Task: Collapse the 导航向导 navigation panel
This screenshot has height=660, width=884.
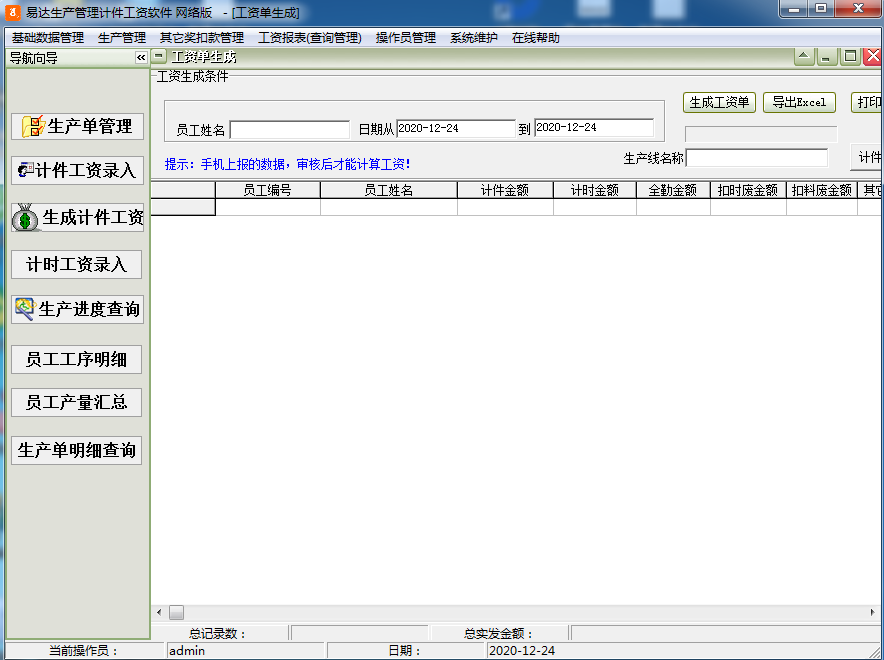Action: click(x=140, y=57)
